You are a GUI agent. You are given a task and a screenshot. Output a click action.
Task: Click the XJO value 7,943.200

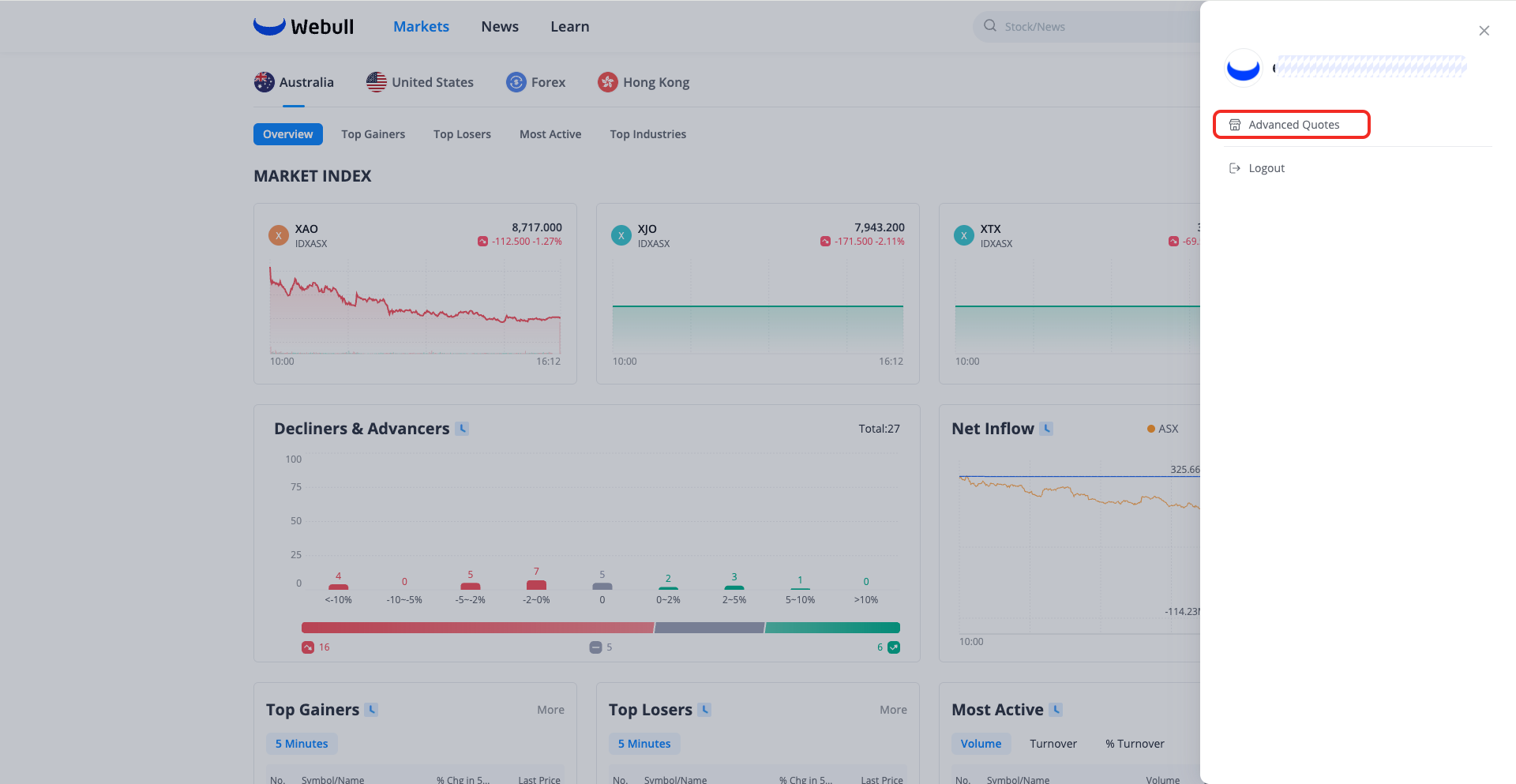880,227
